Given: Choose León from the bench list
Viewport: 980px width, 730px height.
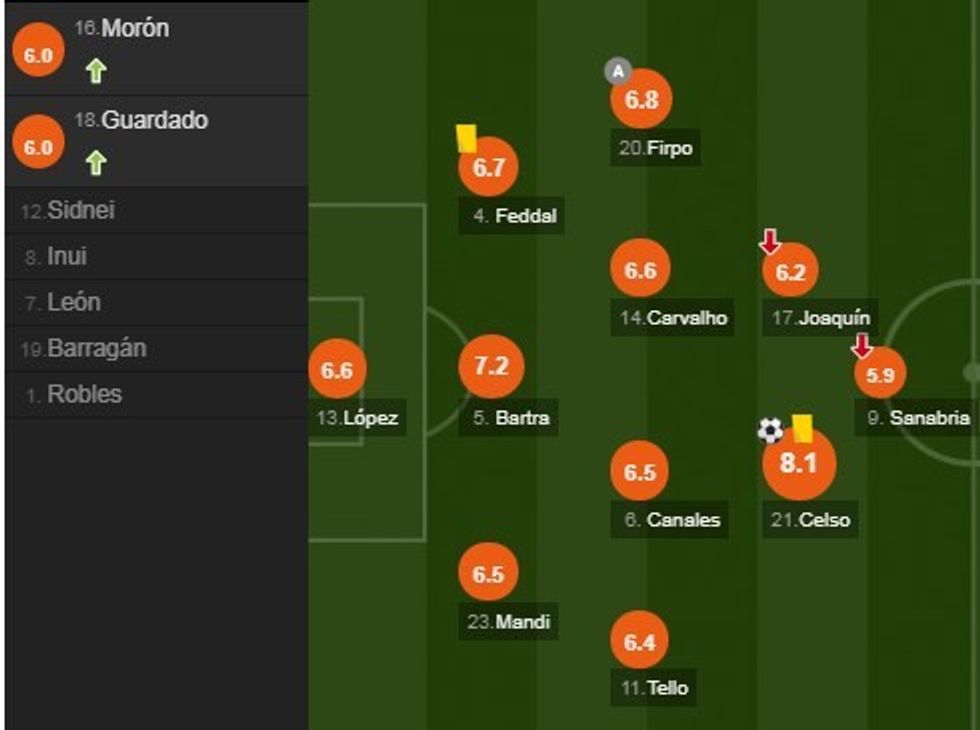Looking at the screenshot, I should click(x=73, y=302).
